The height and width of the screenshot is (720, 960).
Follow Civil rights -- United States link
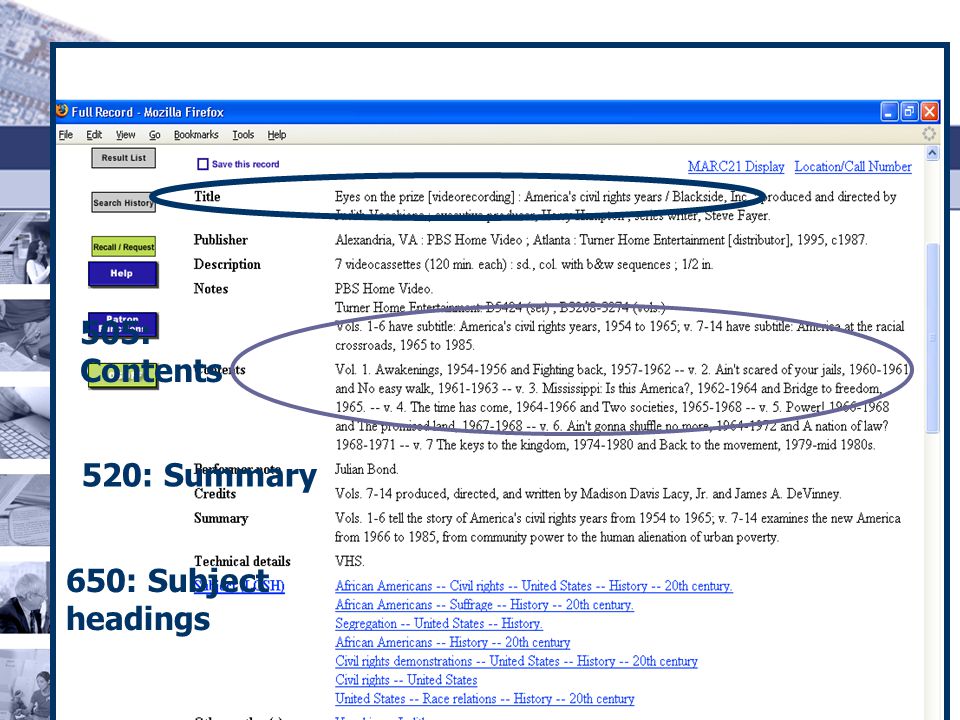coord(406,680)
